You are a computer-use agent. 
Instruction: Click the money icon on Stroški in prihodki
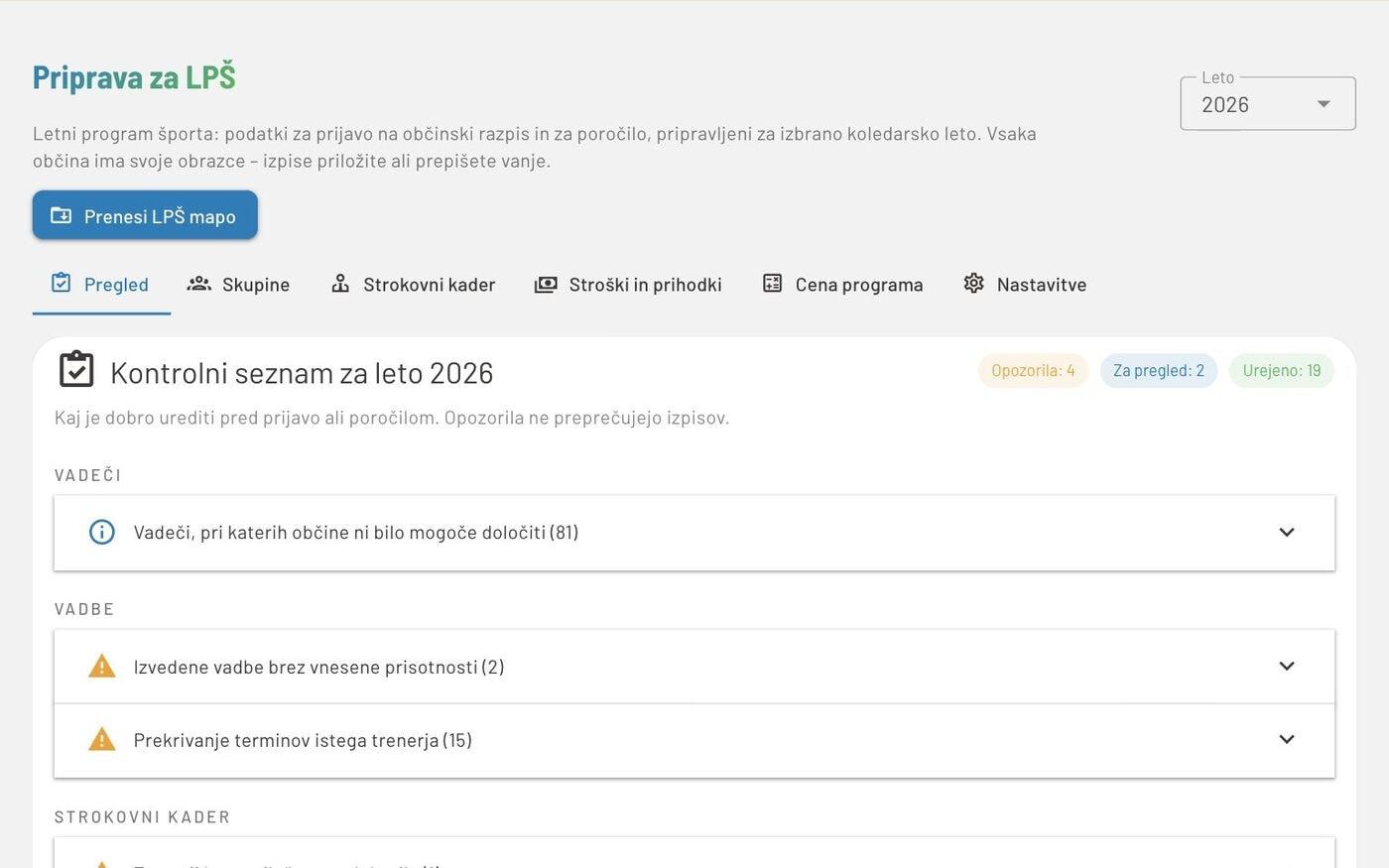(546, 285)
